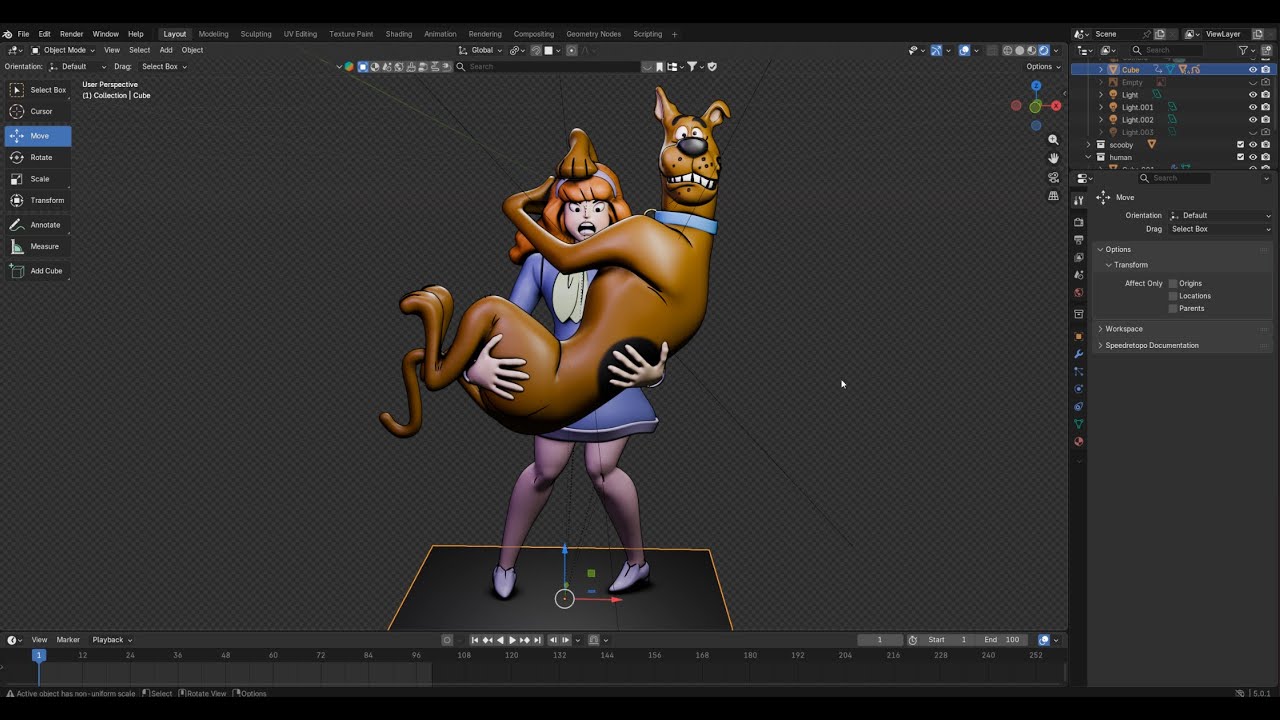Open the Physics properties tab
Screen dimensions: 1280x720
(x=1078, y=389)
